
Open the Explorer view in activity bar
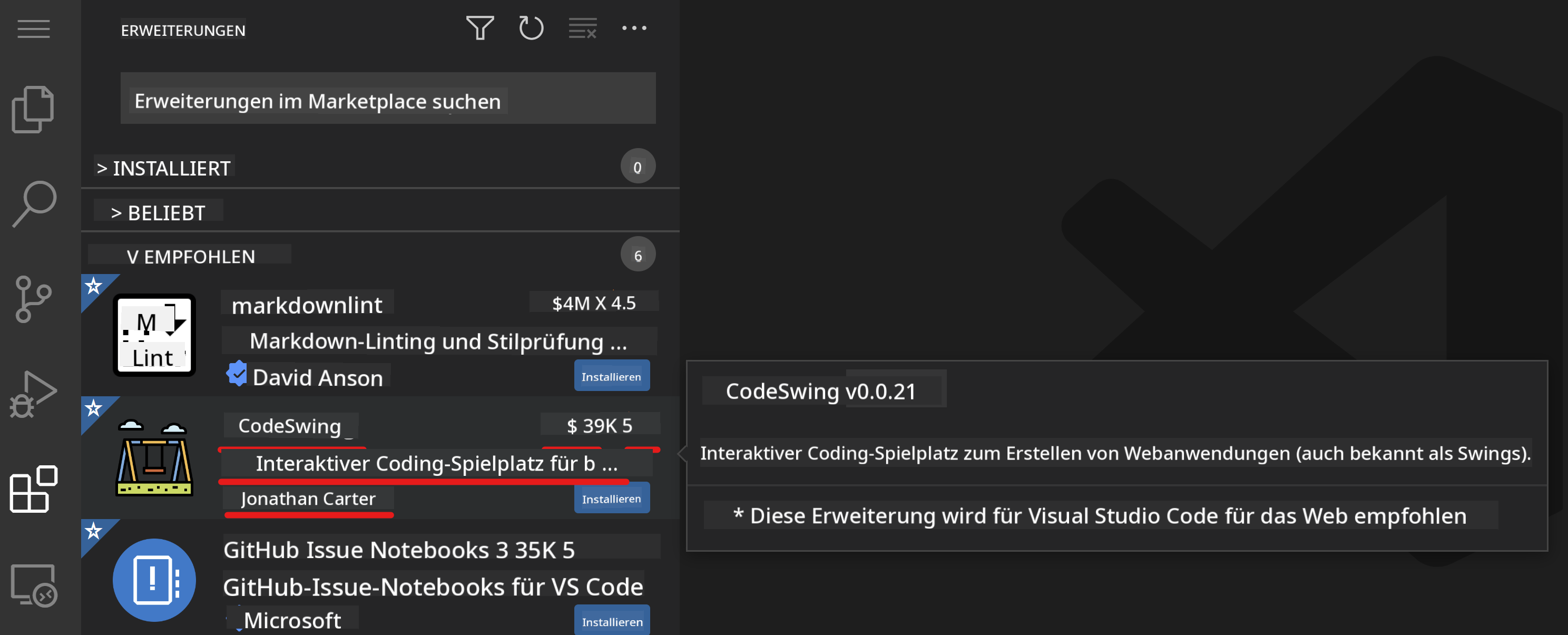click(x=34, y=110)
